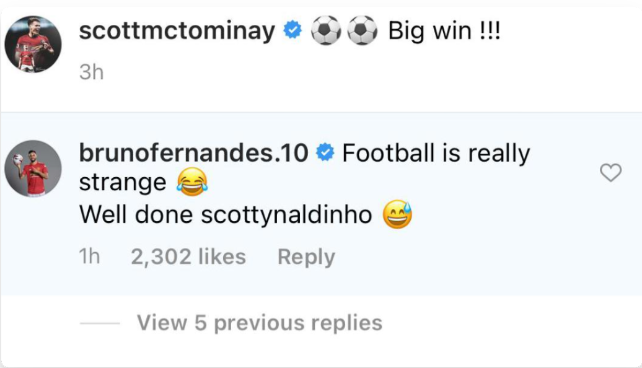642x368 pixels.
Task: Click the 1h timestamp on comment
Action: pyautogui.click(x=89, y=257)
